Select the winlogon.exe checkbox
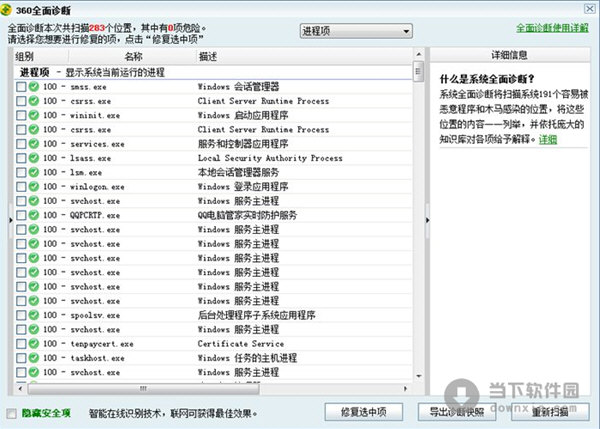 tap(21, 187)
